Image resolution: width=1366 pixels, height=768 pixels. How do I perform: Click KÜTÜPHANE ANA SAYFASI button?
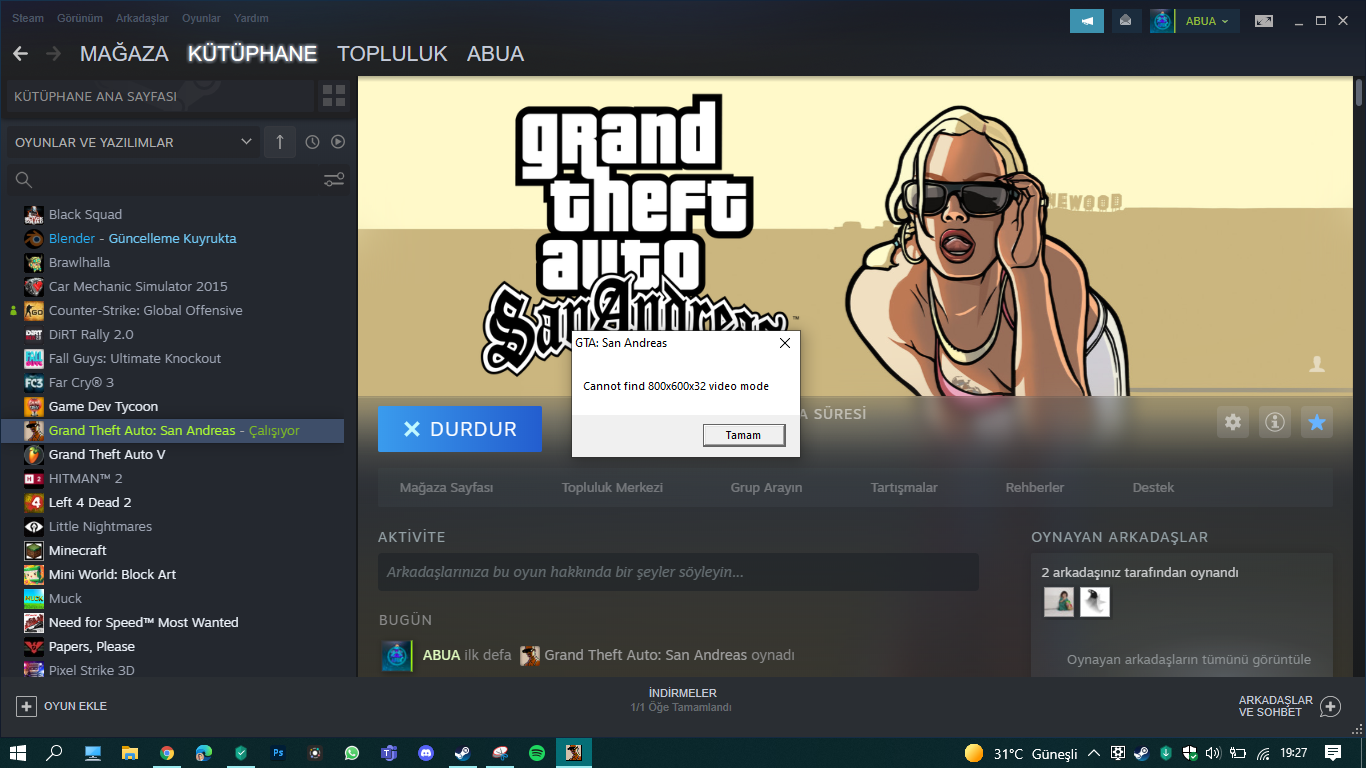(x=160, y=96)
